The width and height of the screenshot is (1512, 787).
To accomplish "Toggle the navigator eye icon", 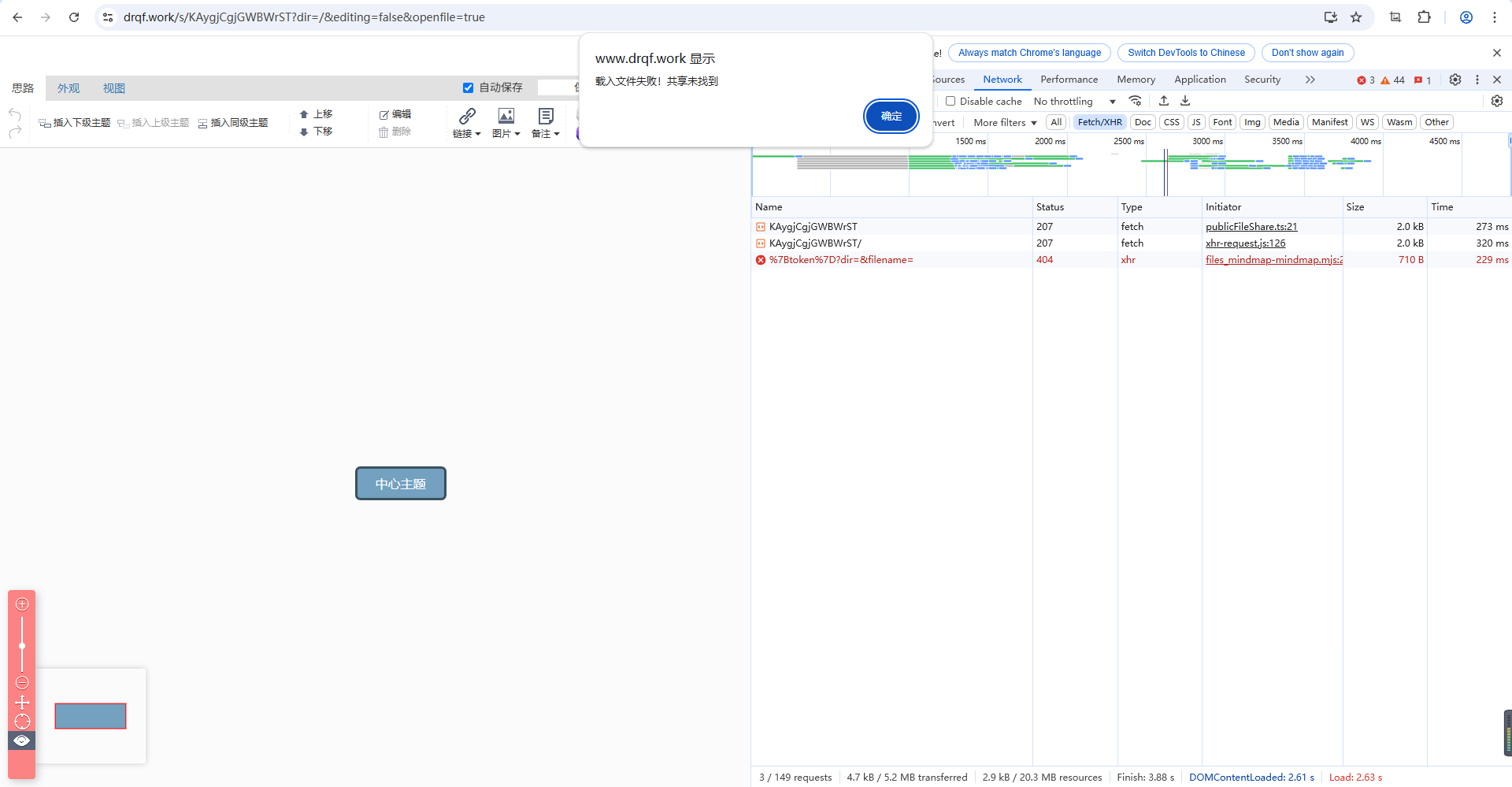I will click(x=22, y=741).
